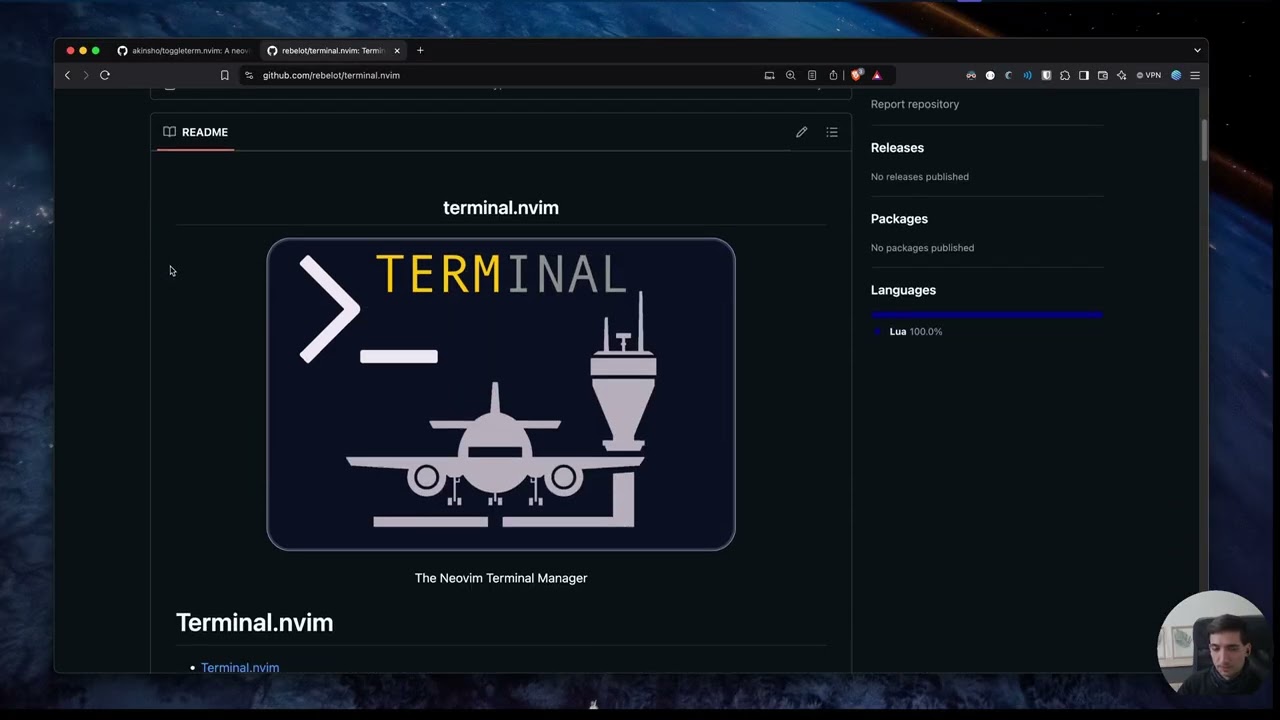Open the crescent moon dark-mode extension
The image size is (1280, 720).
pos(1009,75)
